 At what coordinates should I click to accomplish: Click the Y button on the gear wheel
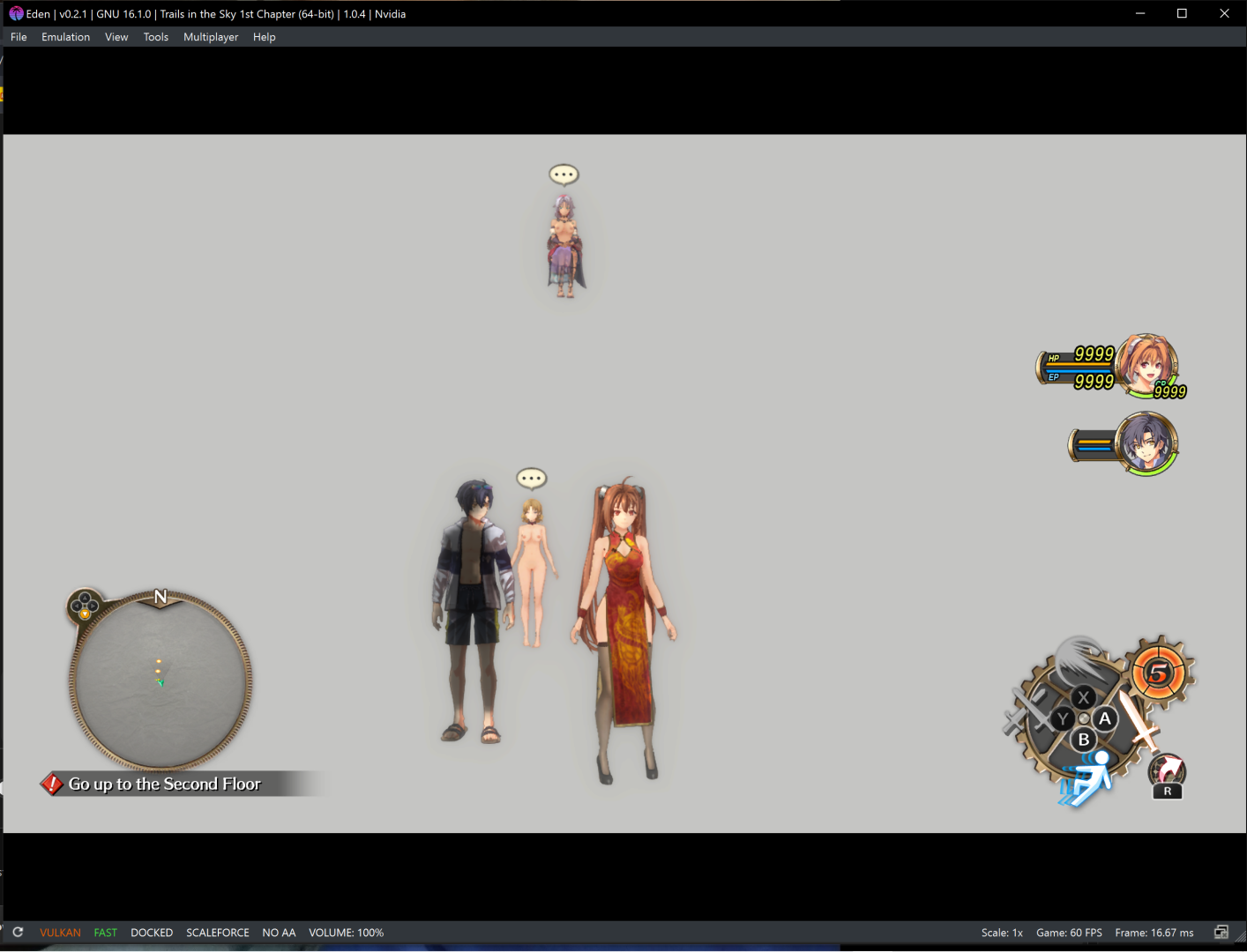click(x=1063, y=719)
